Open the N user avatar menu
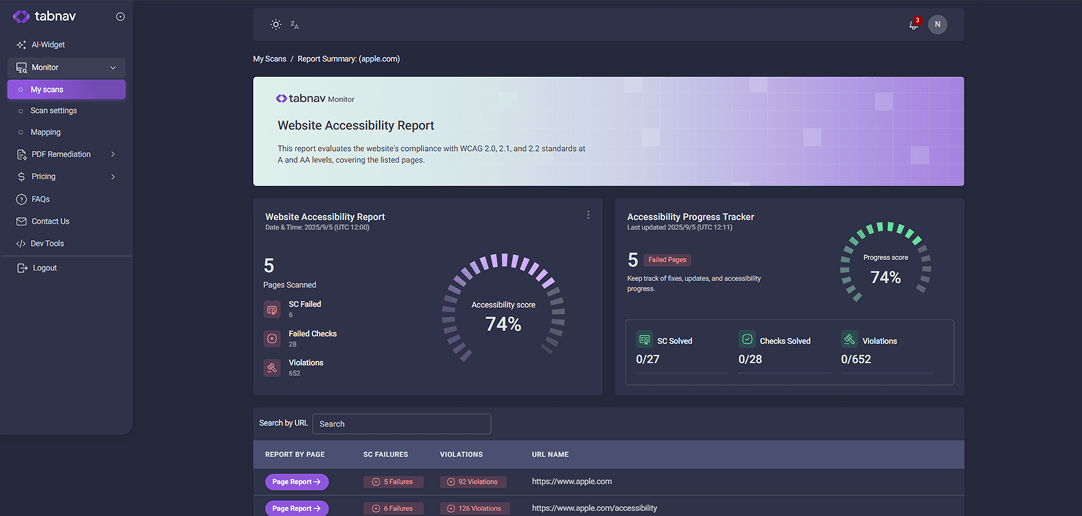Image resolution: width=1082 pixels, height=516 pixels. point(937,24)
